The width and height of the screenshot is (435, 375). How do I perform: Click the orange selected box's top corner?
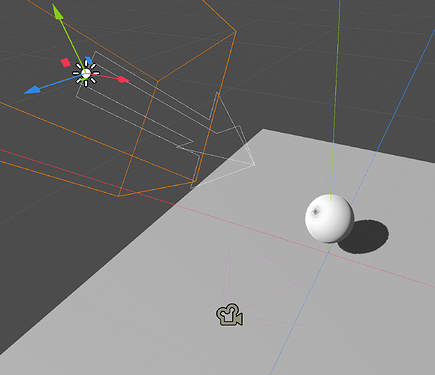click(236, 32)
